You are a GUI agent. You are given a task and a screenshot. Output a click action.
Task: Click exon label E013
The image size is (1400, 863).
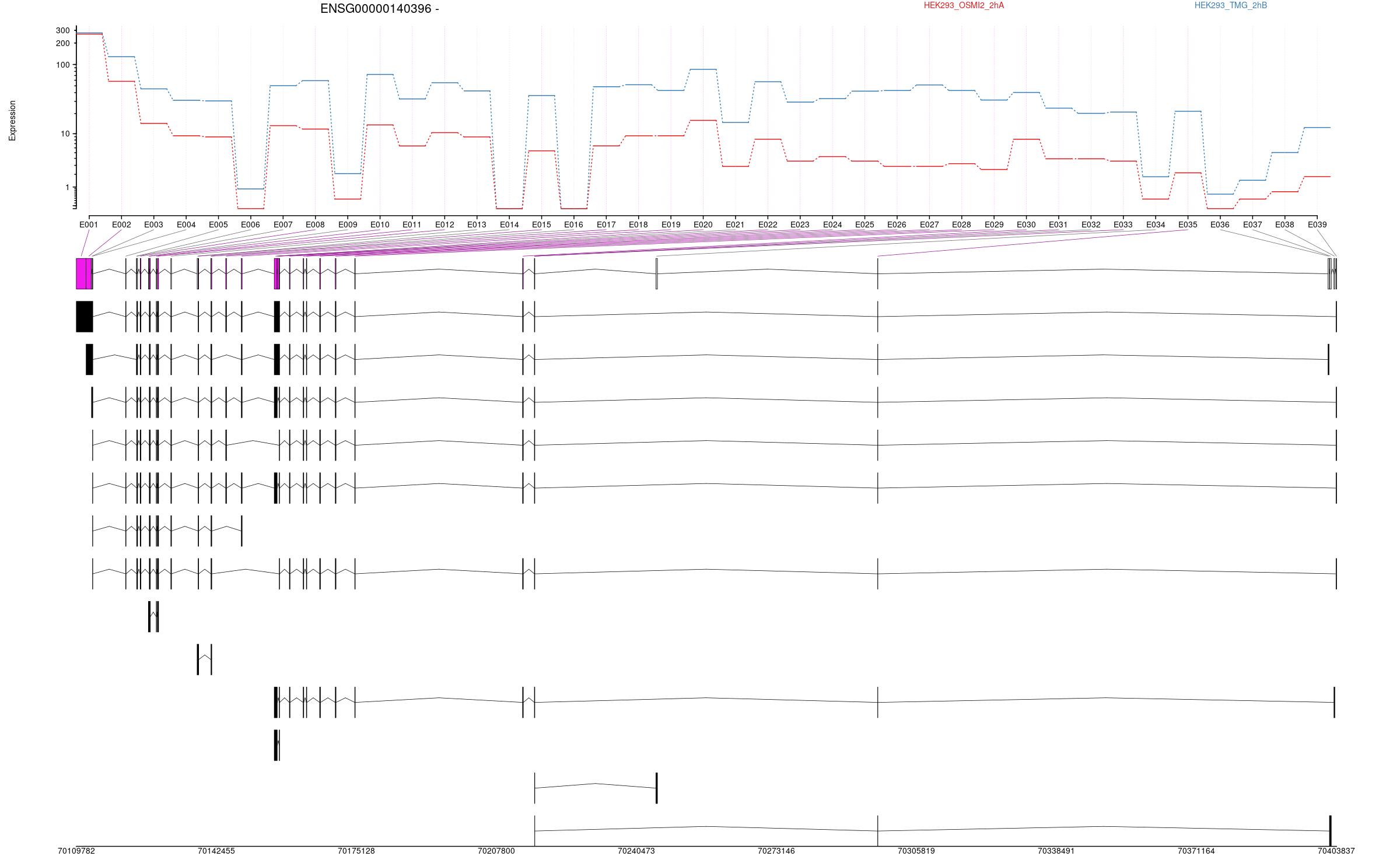tap(477, 224)
